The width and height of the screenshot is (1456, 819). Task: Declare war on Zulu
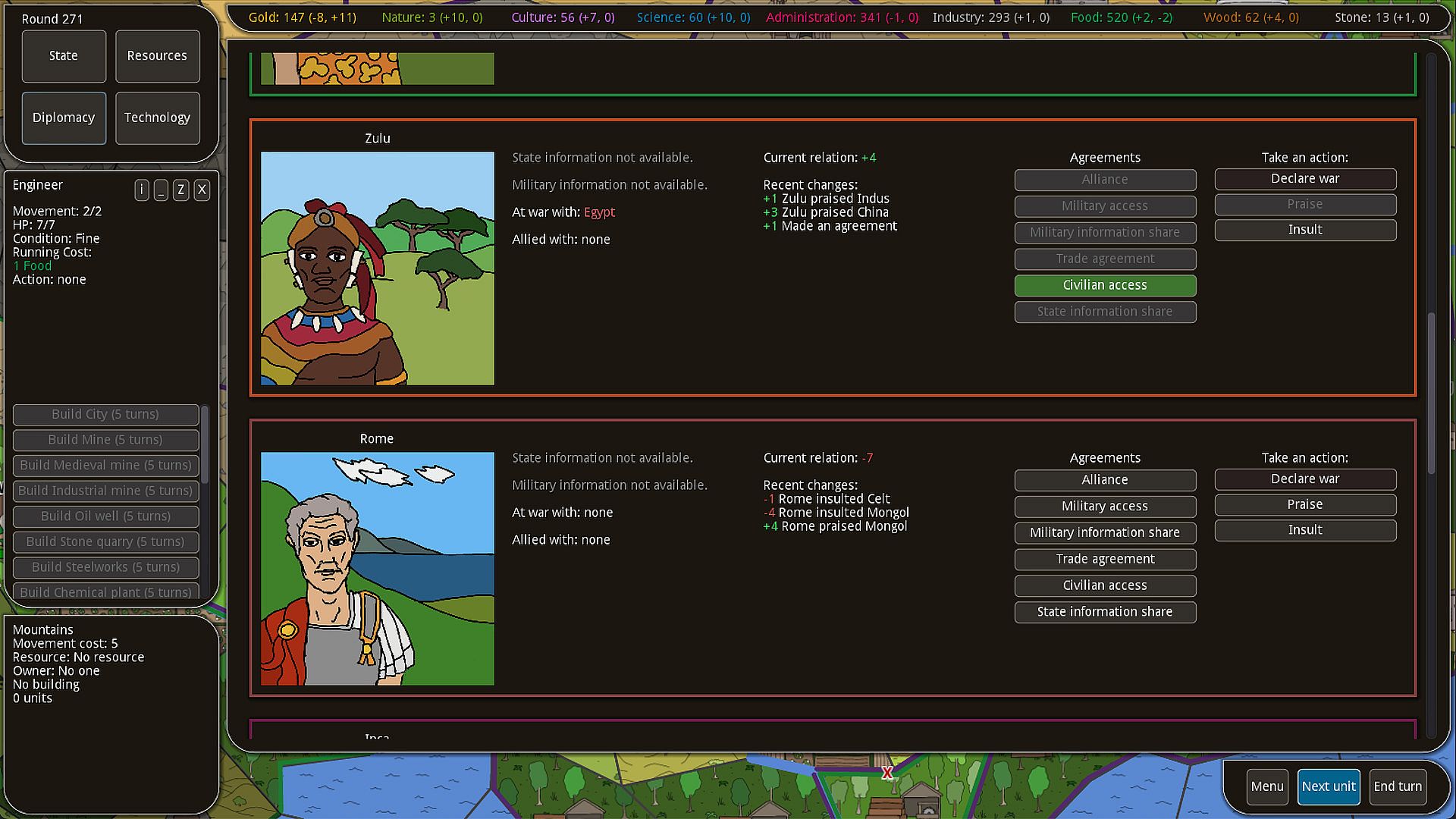pyautogui.click(x=1304, y=179)
